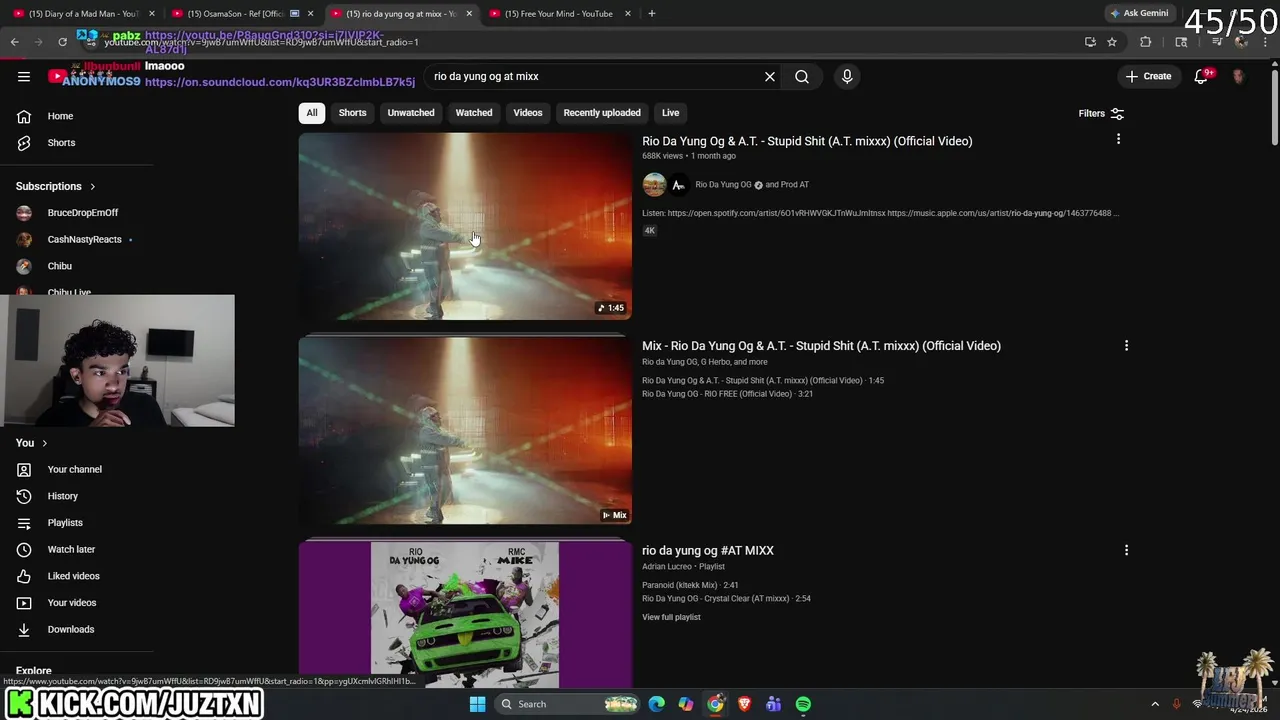Open the Windows Start menu
The image size is (1280, 720).
pyautogui.click(x=477, y=704)
